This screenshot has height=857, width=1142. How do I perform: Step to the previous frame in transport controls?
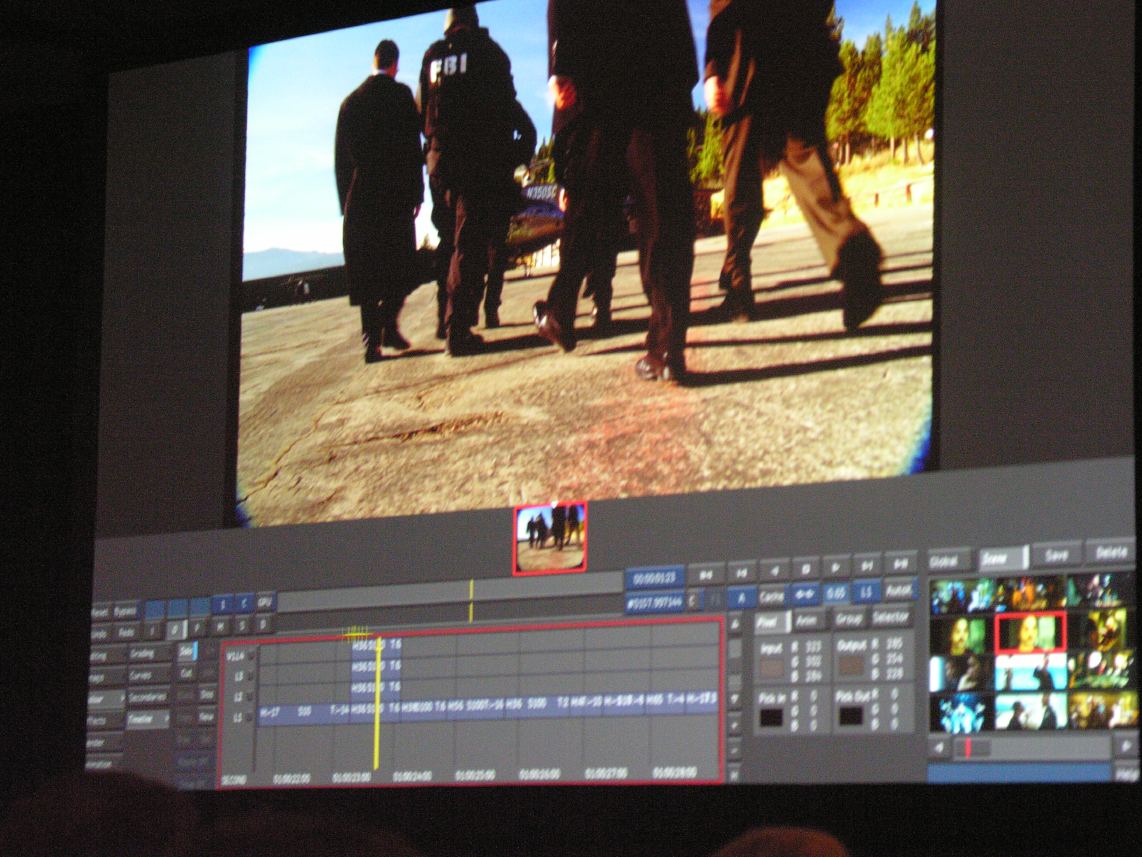pos(741,573)
